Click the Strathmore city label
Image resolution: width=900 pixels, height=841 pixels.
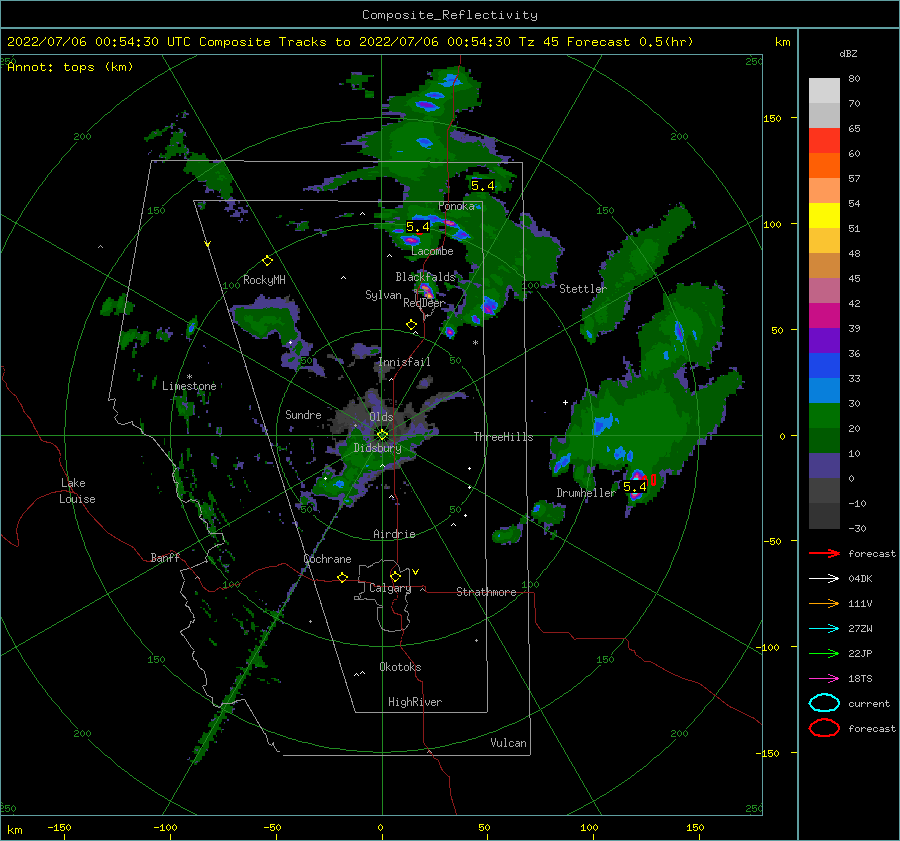click(x=486, y=592)
